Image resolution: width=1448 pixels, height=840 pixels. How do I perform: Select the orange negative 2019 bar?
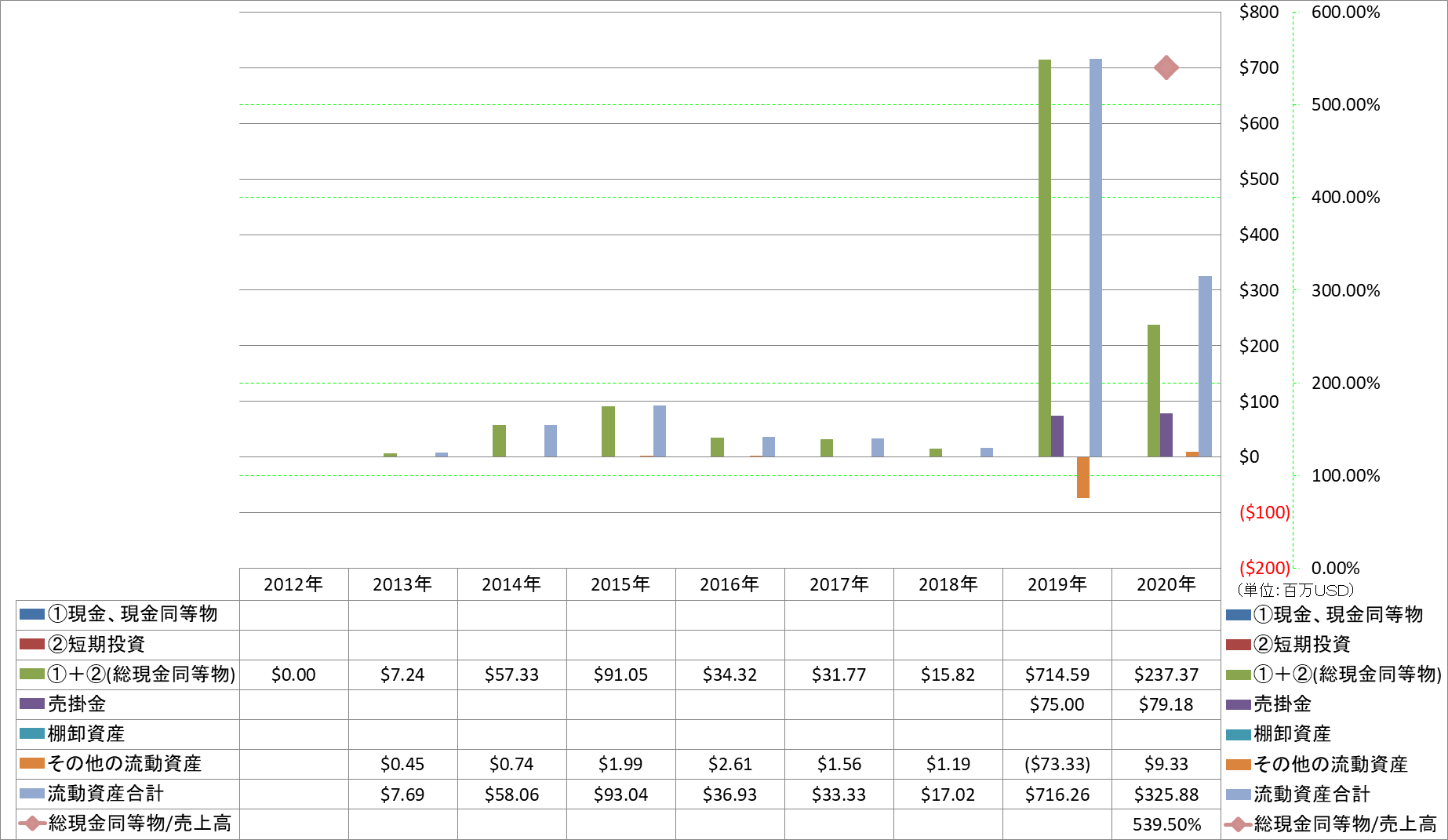[1083, 477]
